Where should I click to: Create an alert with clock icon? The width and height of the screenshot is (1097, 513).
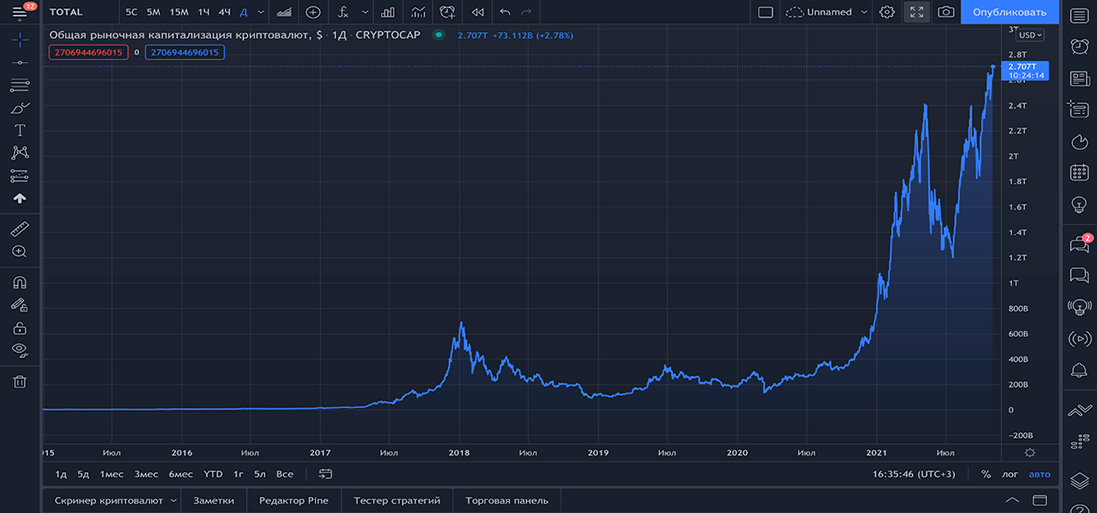tap(448, 12)
